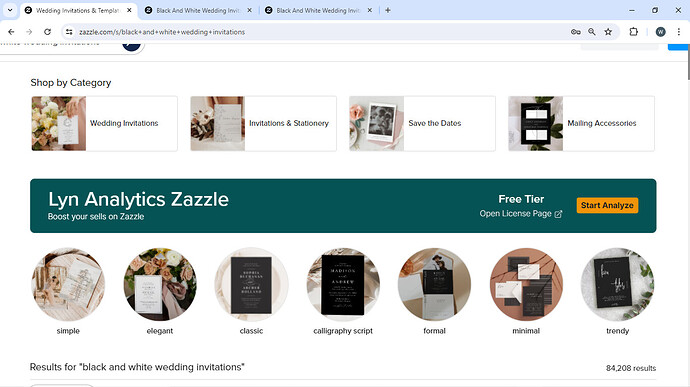Click the Lyn Analytics Zazzle heading
This screenshot has height=387, width=690.
138,199
